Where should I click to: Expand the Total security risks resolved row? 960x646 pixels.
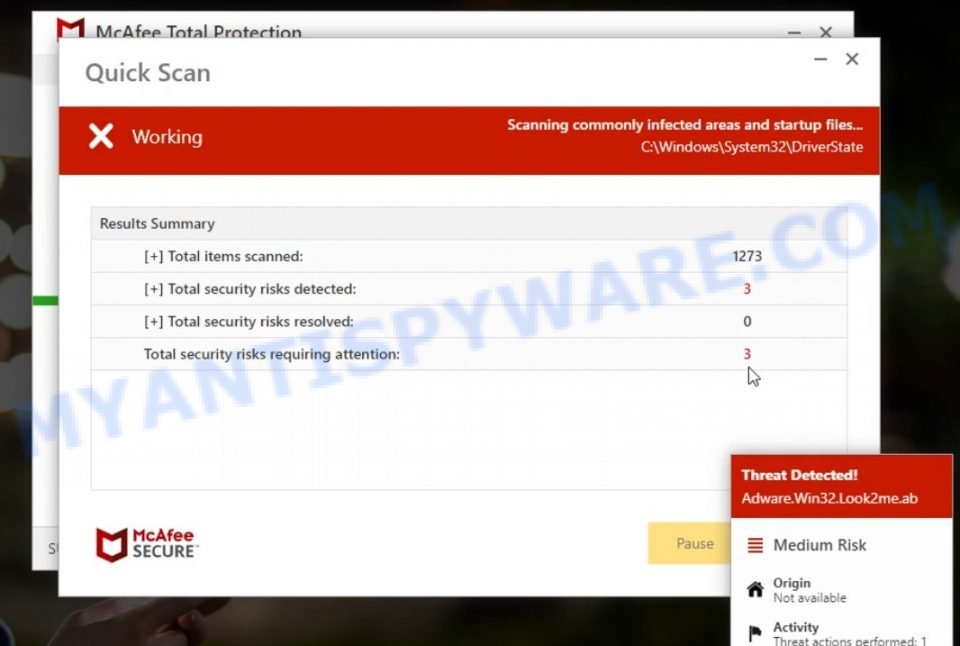[154, 321]
